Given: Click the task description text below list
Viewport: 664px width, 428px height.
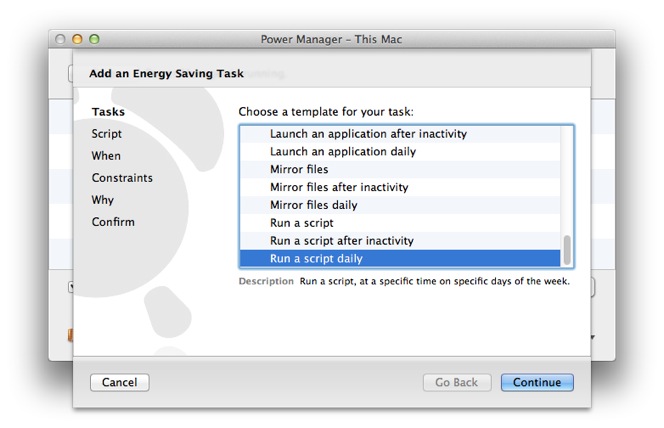Looking at the screenshot, I should click(434, 282).
